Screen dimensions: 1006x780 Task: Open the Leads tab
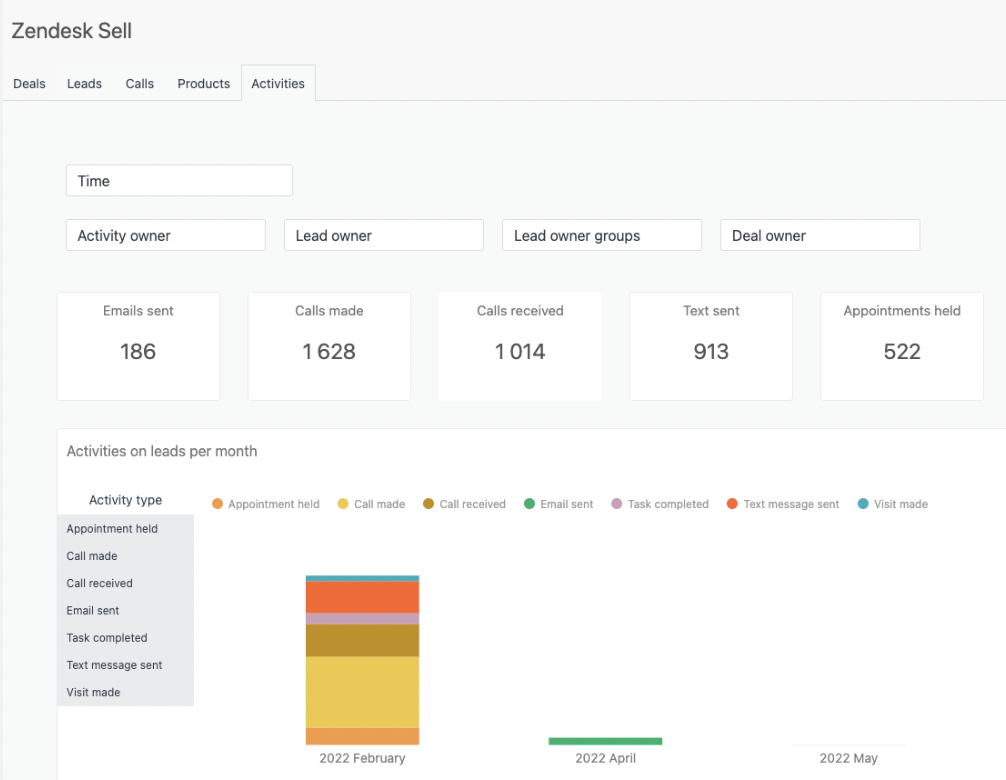pos(84,83)
